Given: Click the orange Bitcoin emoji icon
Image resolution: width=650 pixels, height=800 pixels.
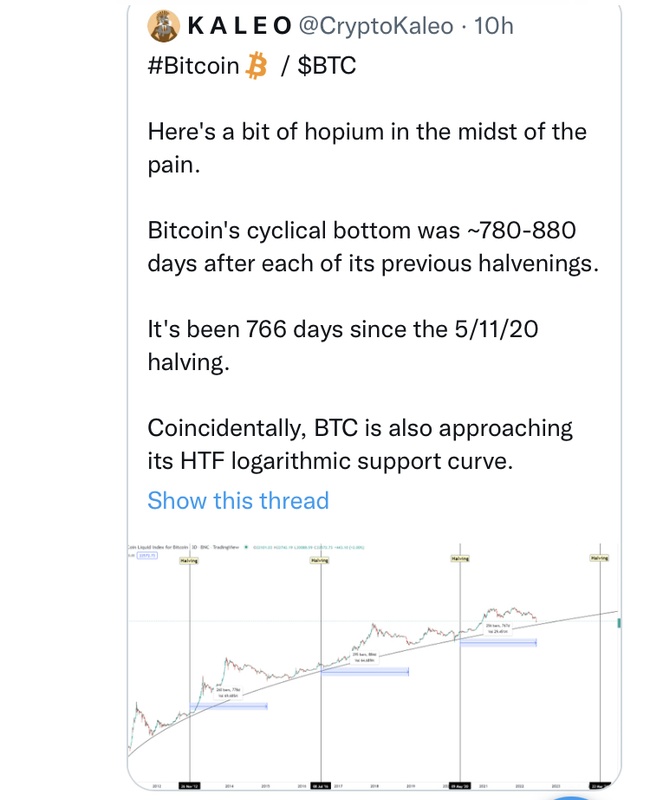Looking at the screenshot, I should (258, 67).
